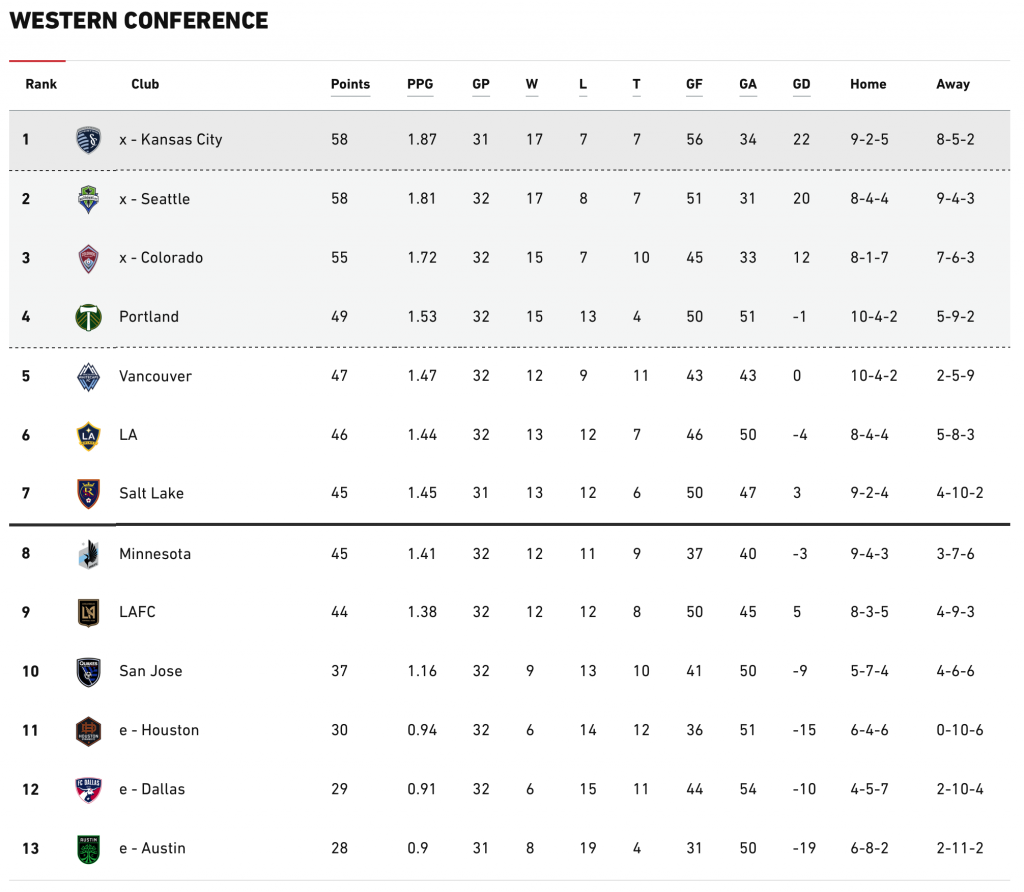Sort the table by Points column
This screenshot has width=1024, height=892.
(350, 85)
